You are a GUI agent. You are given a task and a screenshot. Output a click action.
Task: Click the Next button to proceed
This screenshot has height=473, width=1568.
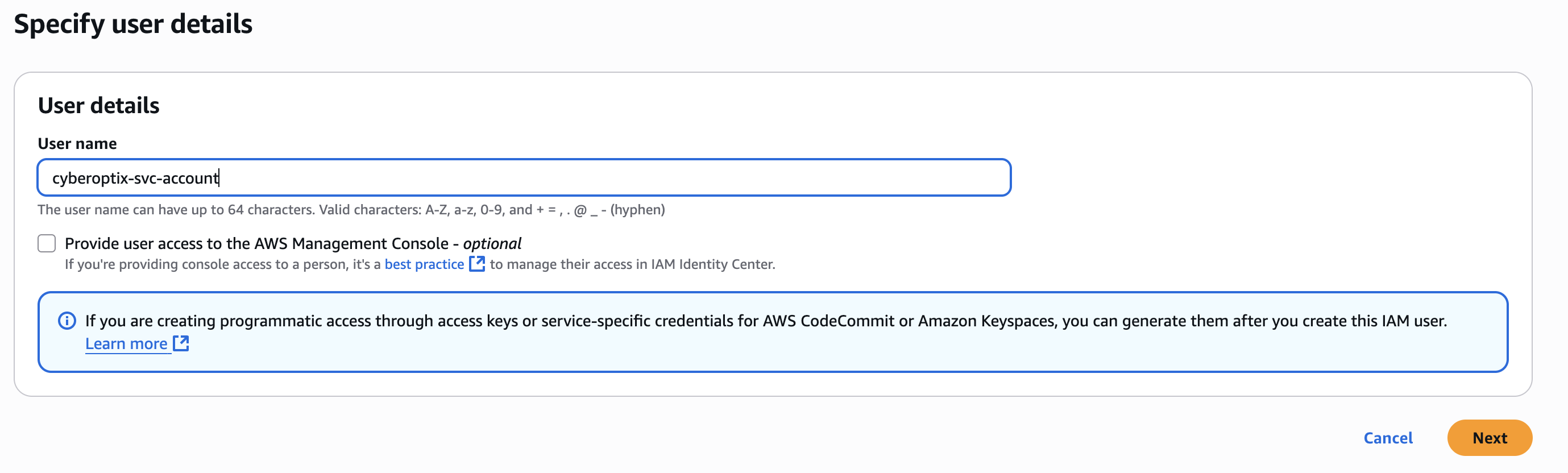click(x=1490, y=438)
